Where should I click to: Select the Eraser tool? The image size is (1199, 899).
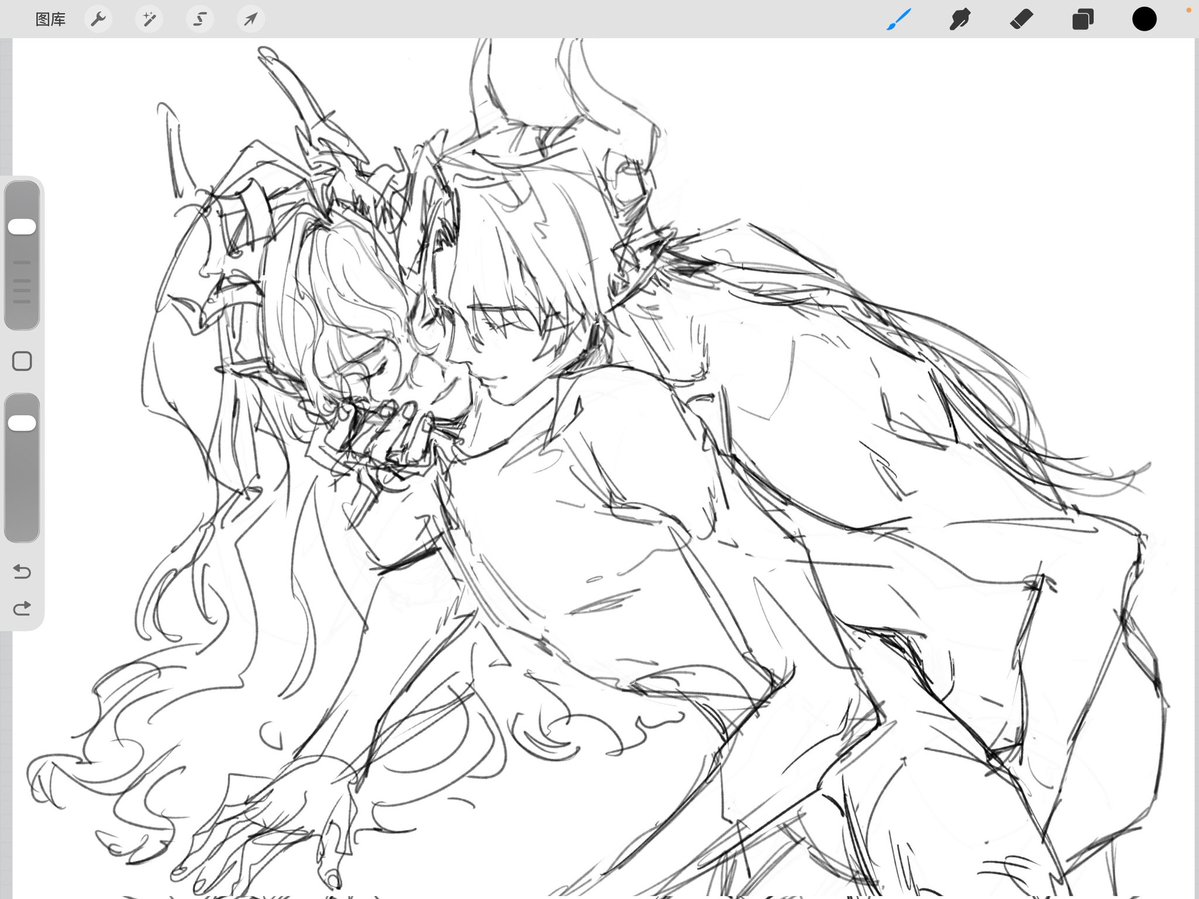tap(1022, 19)
